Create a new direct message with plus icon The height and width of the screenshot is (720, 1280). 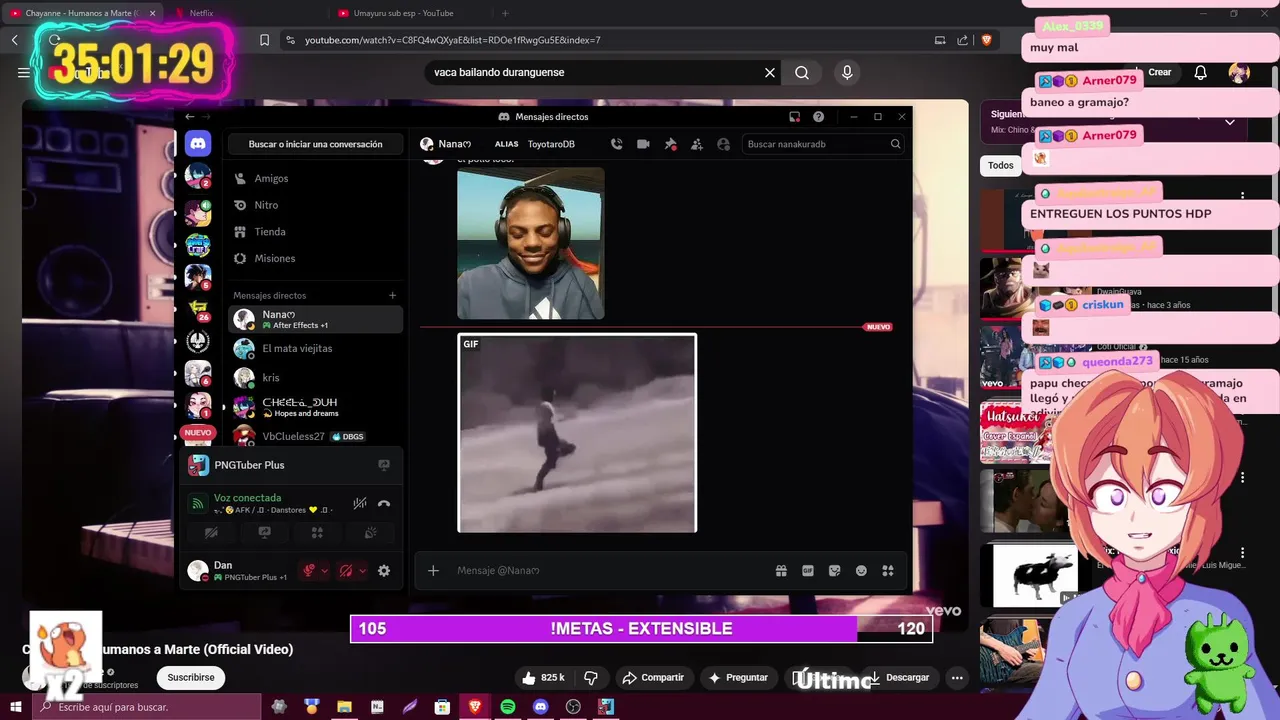(392, 295)
